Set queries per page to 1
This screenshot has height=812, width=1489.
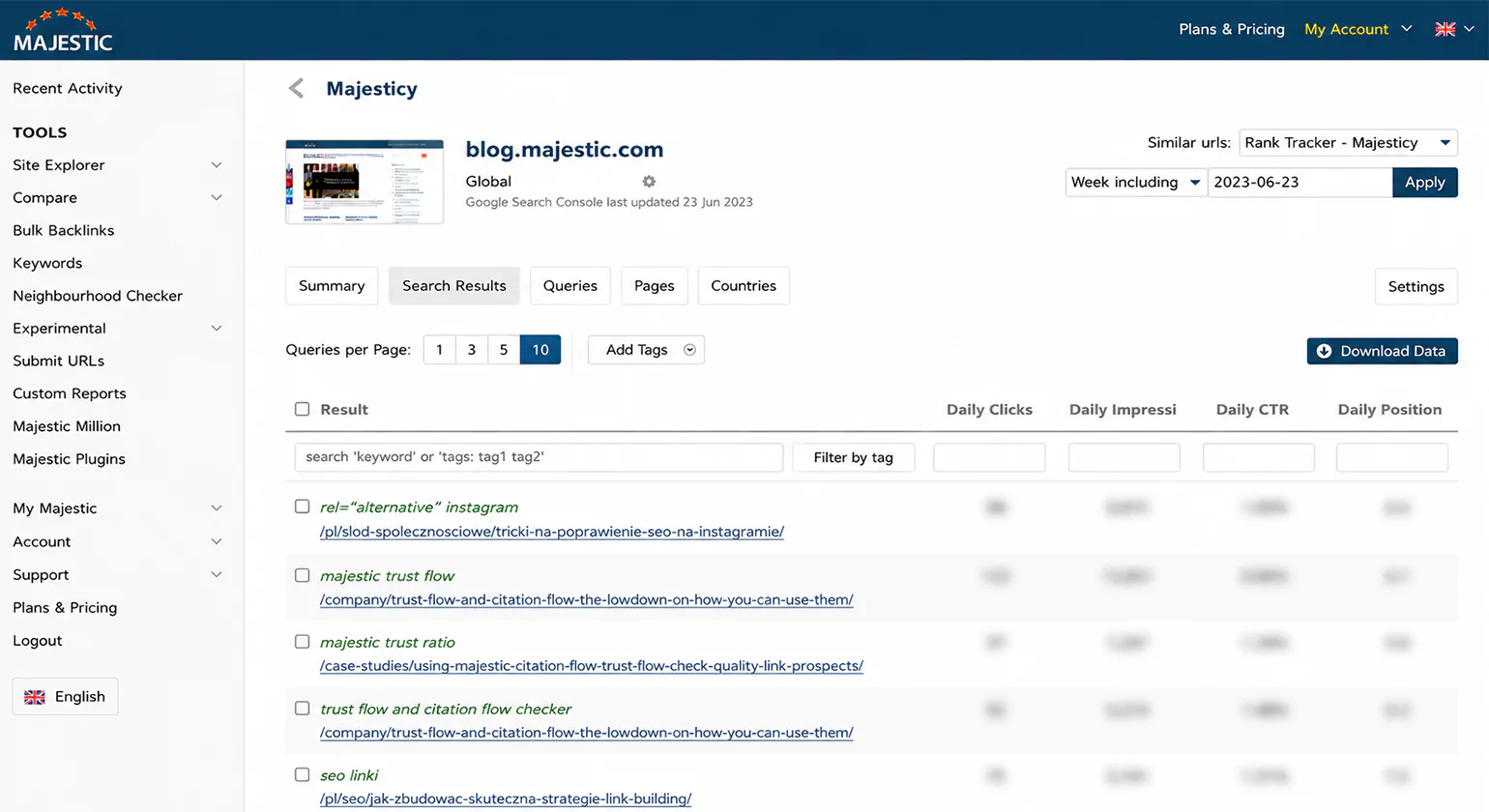pos(439,349)
